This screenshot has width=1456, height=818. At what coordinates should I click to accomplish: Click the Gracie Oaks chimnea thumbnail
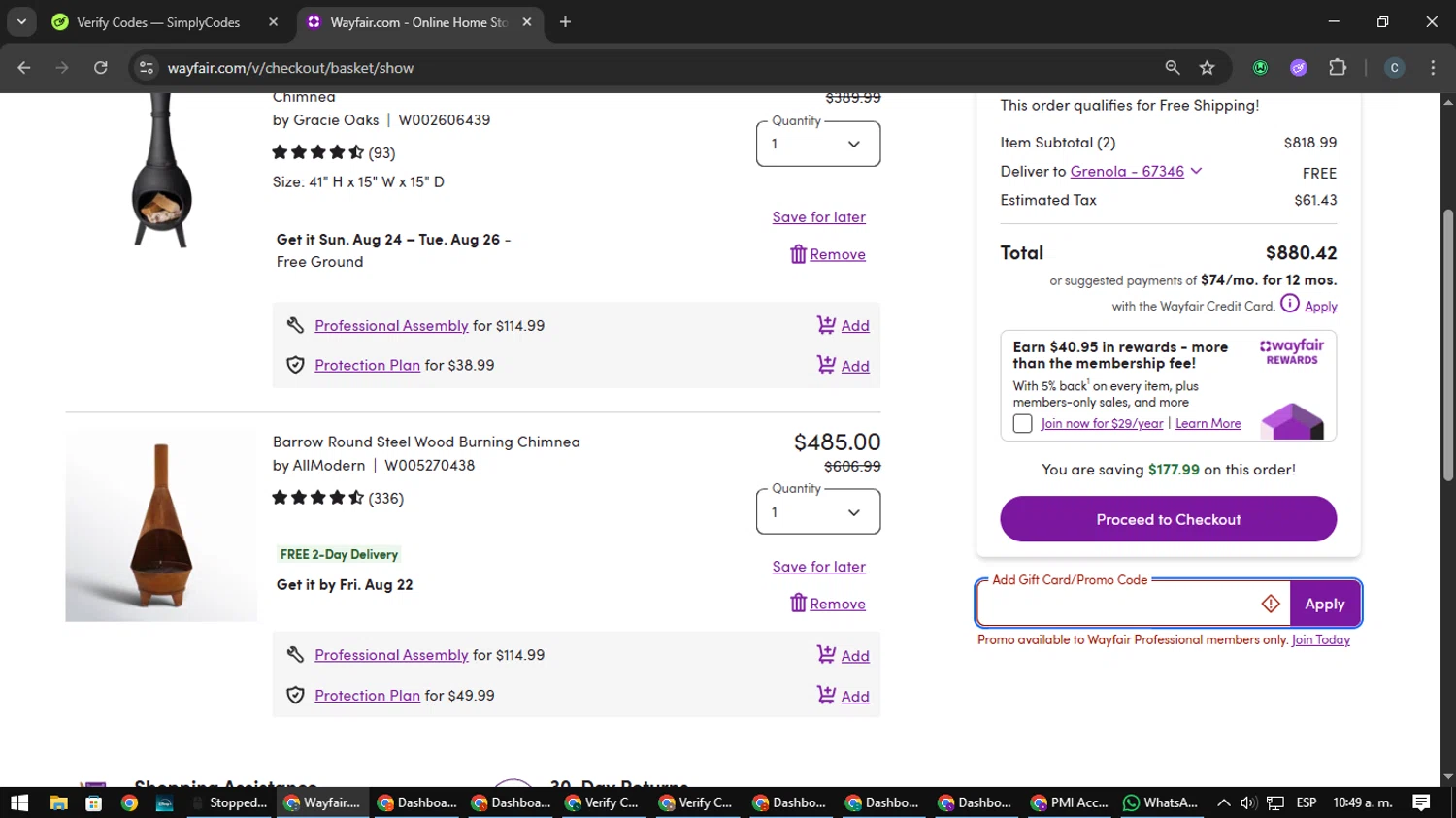[x=161, y=170]
